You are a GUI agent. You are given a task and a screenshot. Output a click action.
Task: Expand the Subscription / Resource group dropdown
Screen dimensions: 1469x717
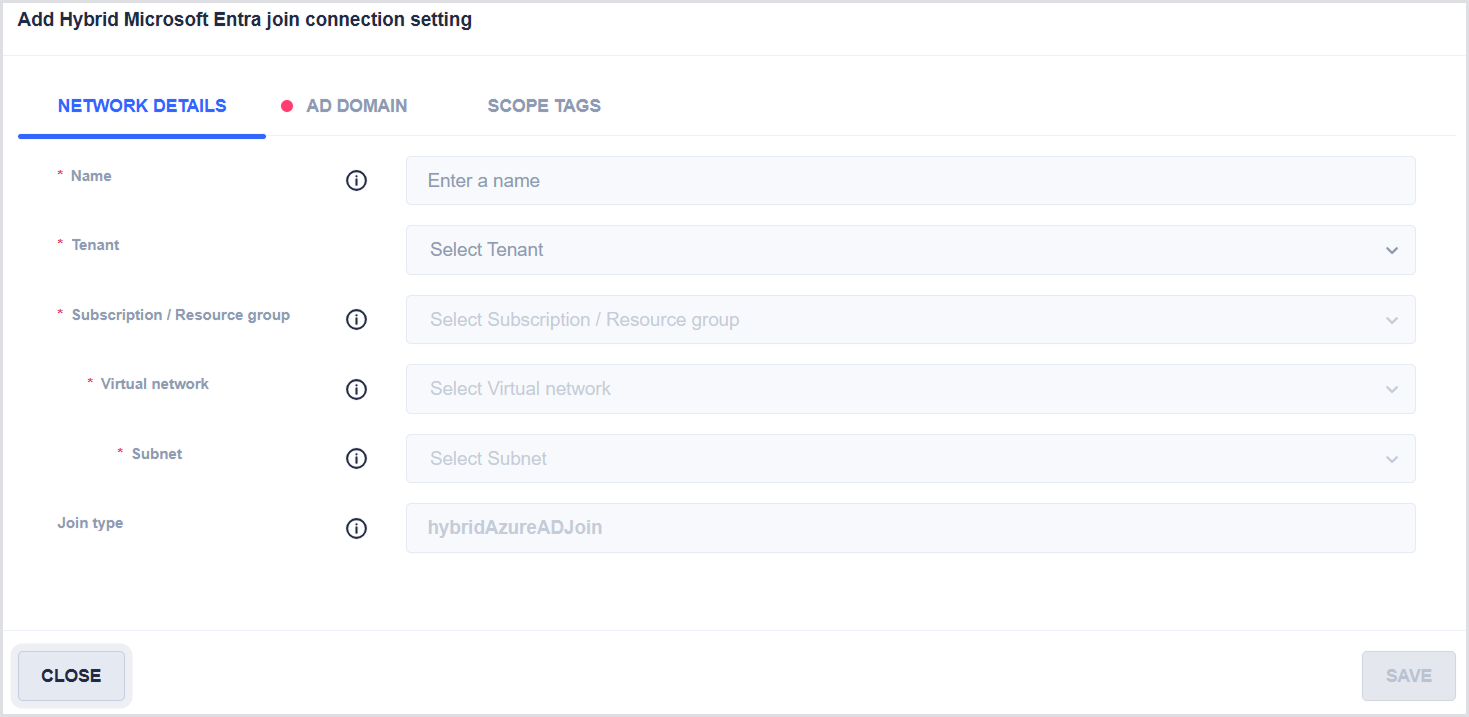(x=910, y=320)
